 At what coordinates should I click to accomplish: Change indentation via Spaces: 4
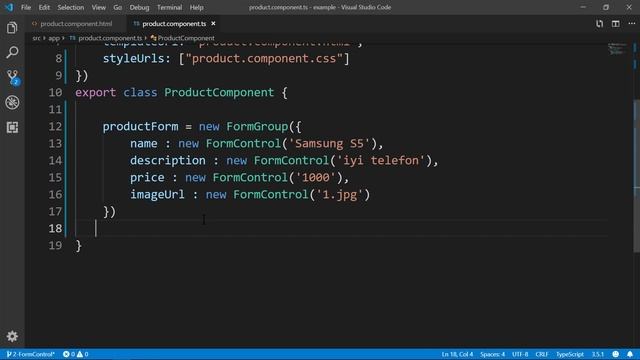point(492,354)
